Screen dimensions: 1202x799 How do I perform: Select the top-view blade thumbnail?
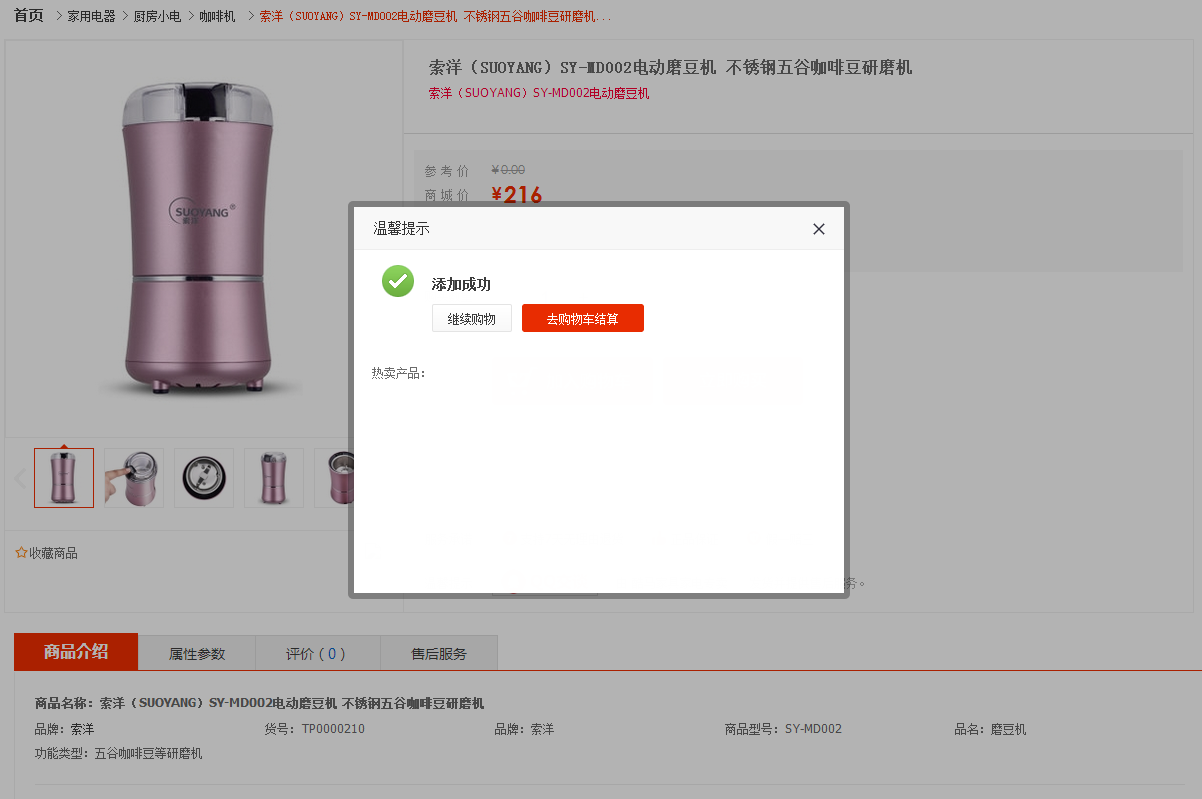pyautogui.click(x=204, y=478)
